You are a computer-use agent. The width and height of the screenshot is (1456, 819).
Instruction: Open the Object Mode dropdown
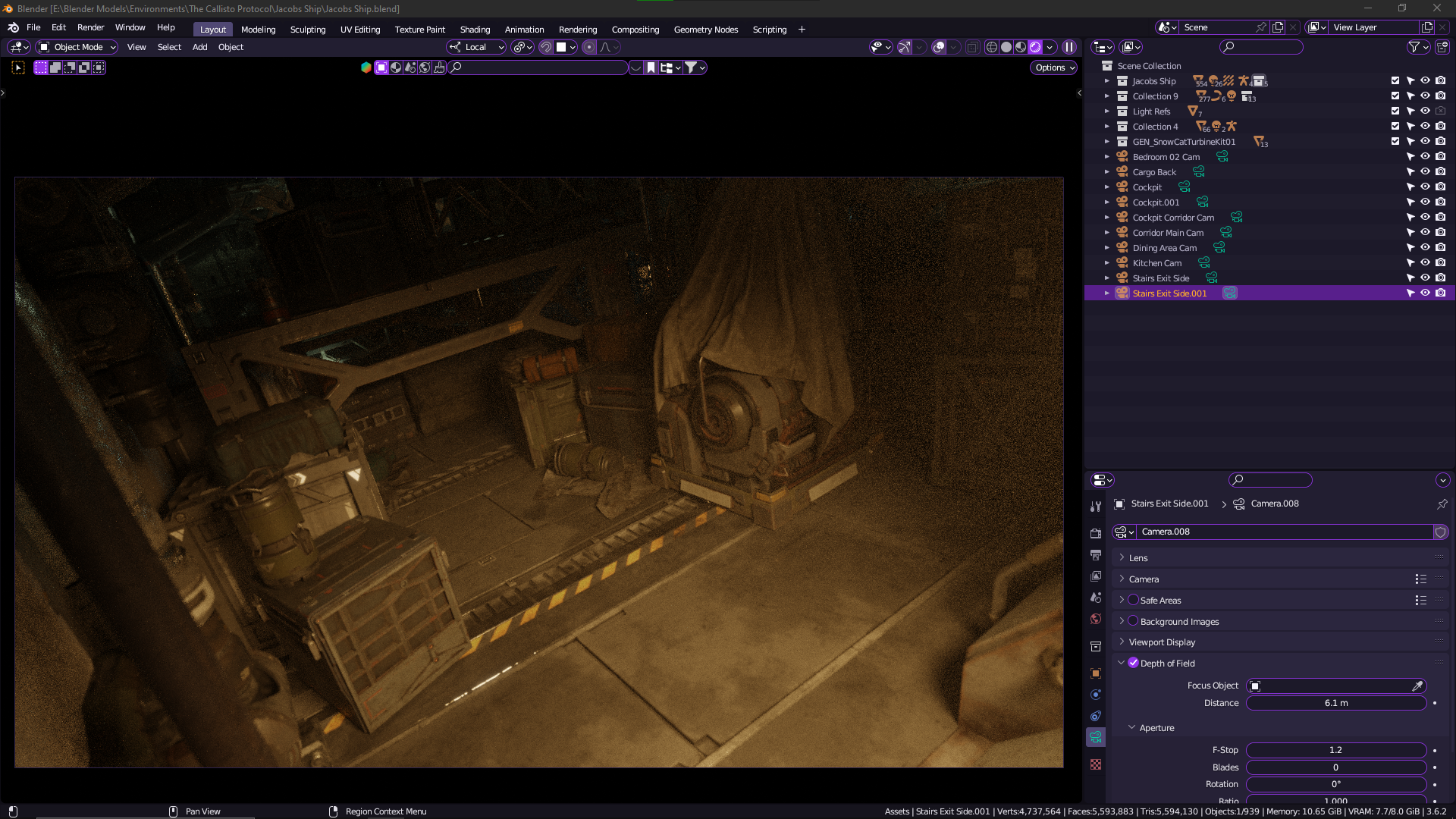(77, 47)
